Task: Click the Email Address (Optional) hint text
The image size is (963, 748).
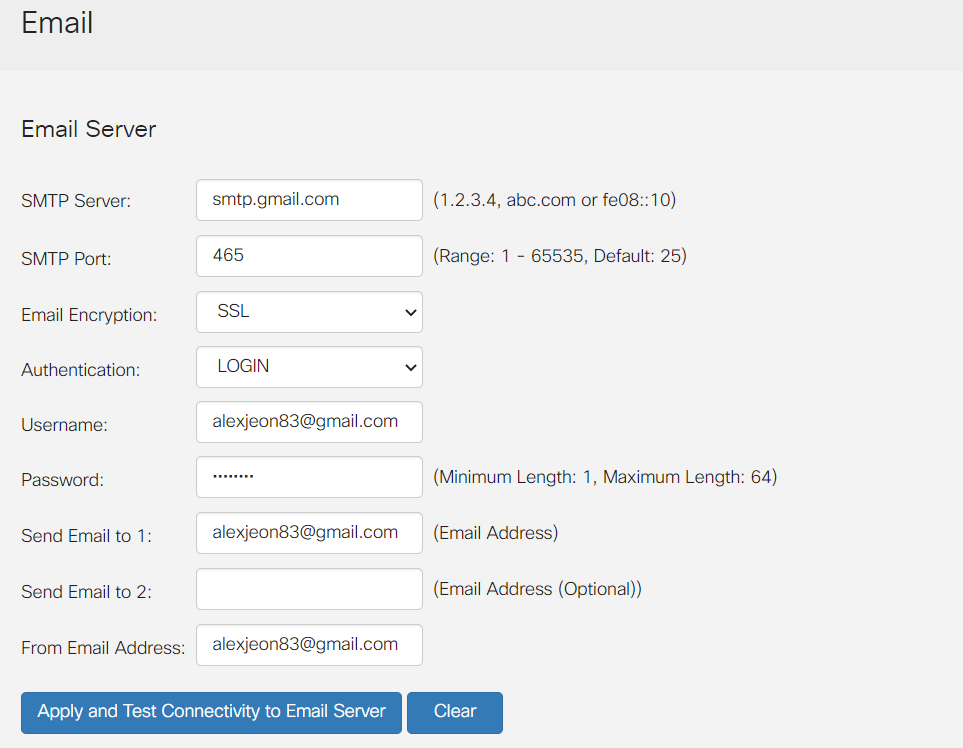Action: pyautogui.click(x=537, y=589)
